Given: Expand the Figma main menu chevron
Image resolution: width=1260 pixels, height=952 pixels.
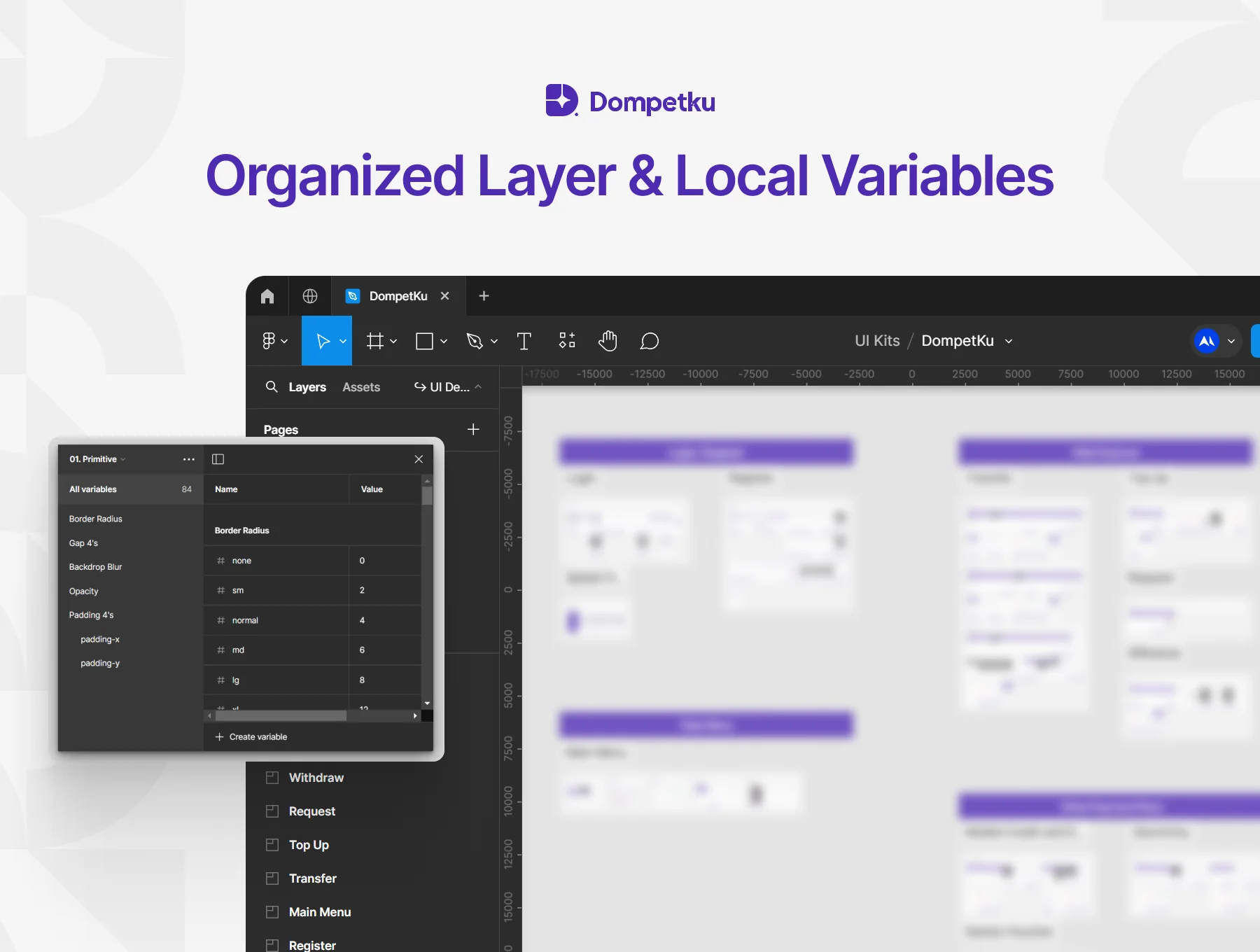Looking at the screenshot, I should [284, 342].
